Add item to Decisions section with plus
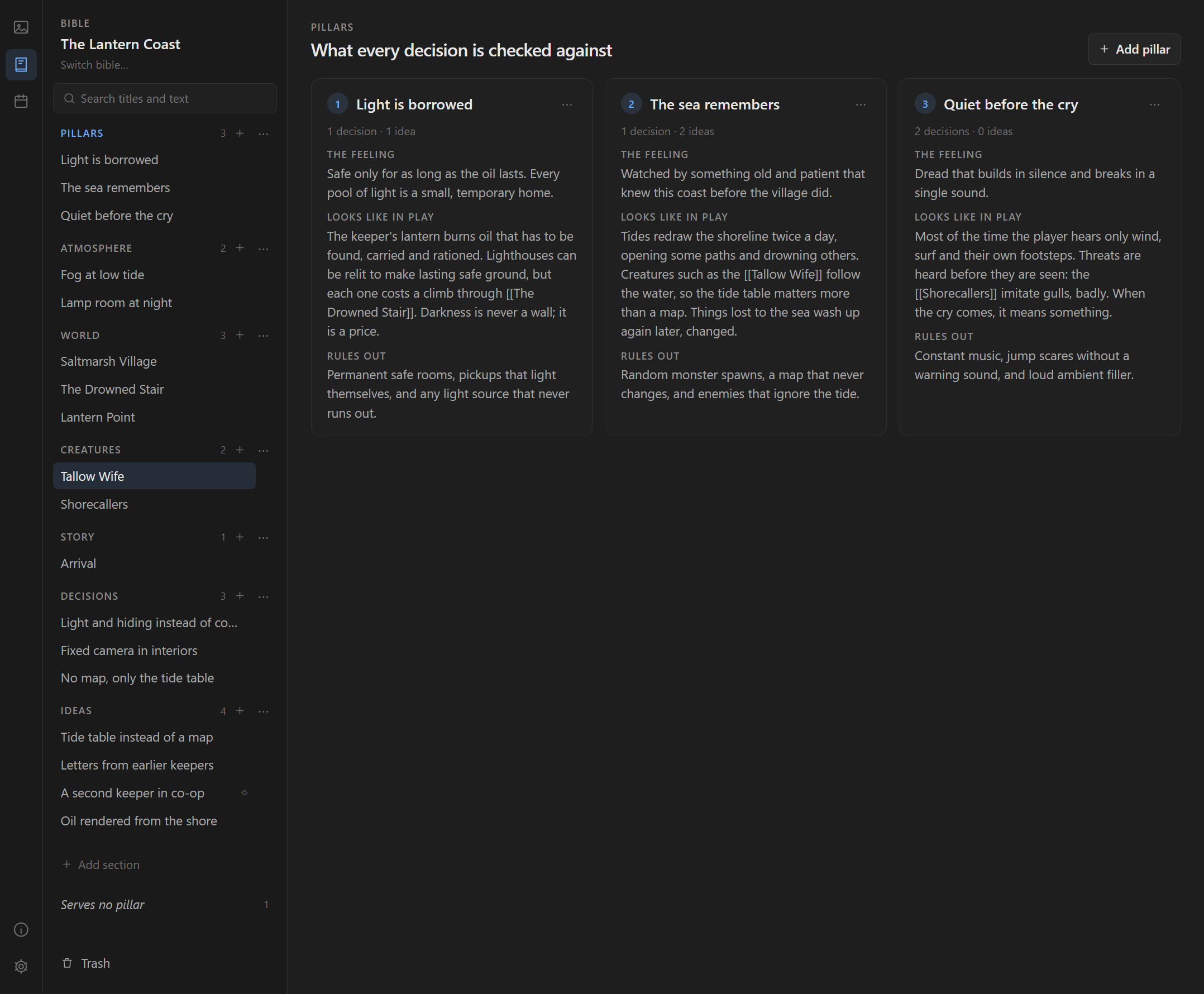 click(240, 596)
